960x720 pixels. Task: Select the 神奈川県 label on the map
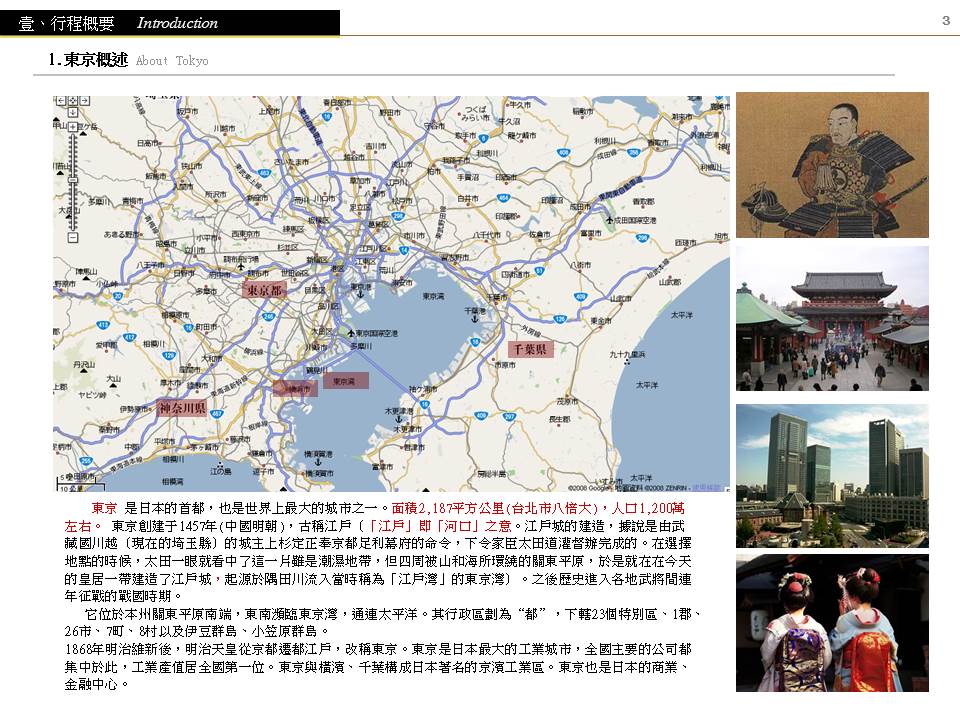coord(182,408)
